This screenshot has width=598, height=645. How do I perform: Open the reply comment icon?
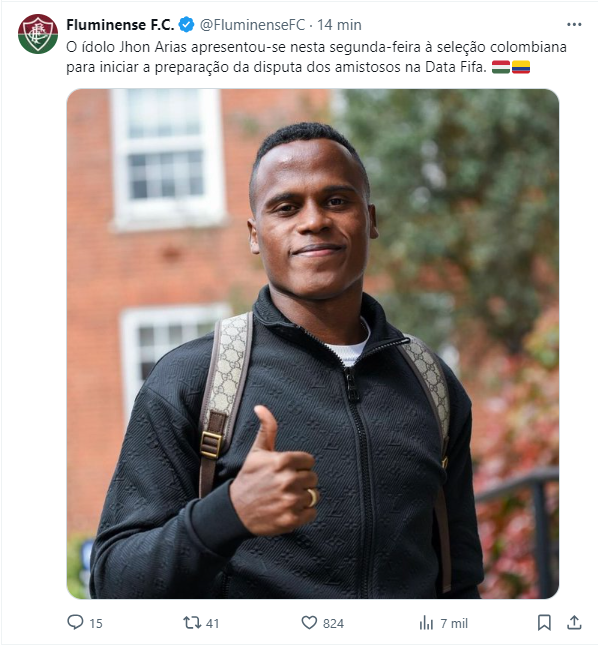[75, 622]
